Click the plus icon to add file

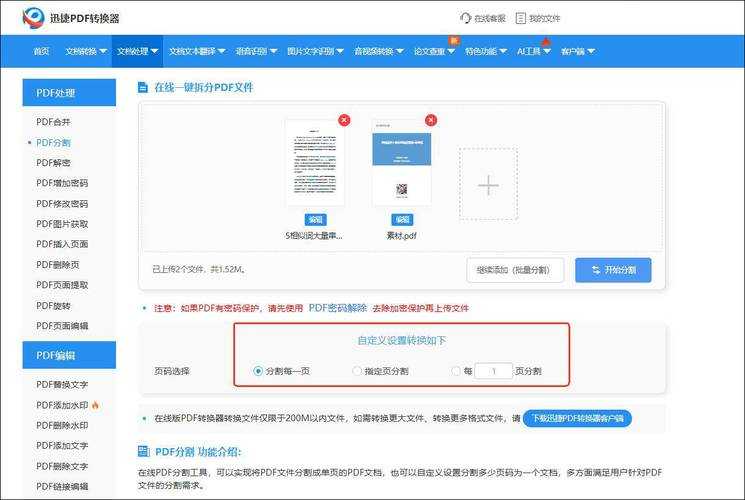[488, 185]
